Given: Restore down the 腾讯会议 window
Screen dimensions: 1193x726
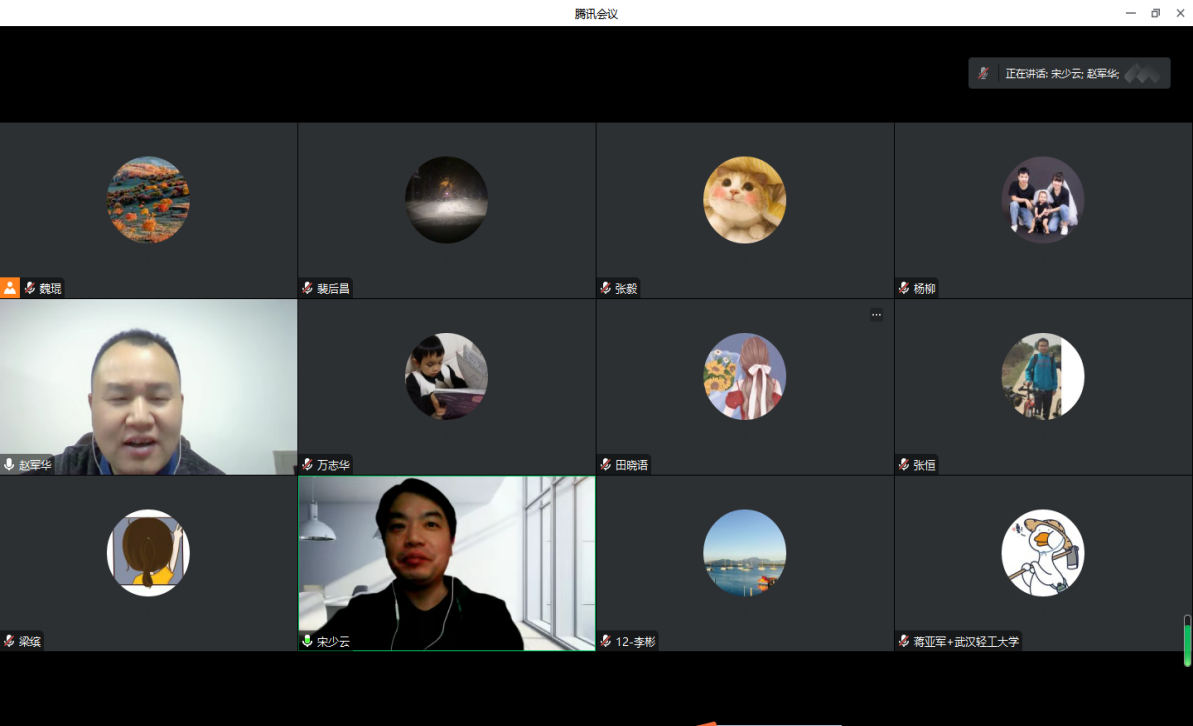Looking at the screenshot, I should [1155, 13].
